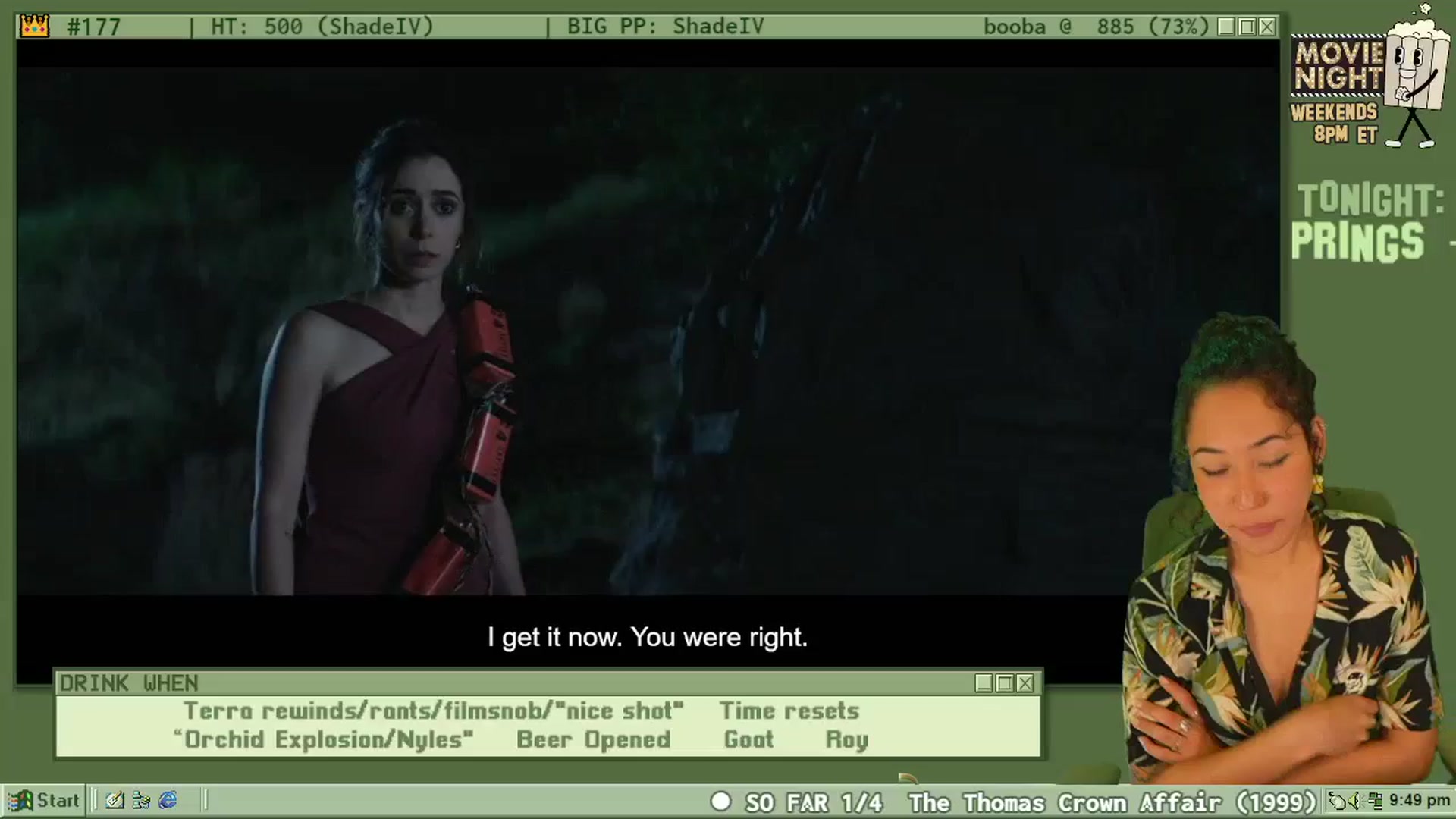The width and height of the screenshot is (1456, 819).
Task: Click the white record dot in the taskbar ticker
Action: [x=720, y=802]
